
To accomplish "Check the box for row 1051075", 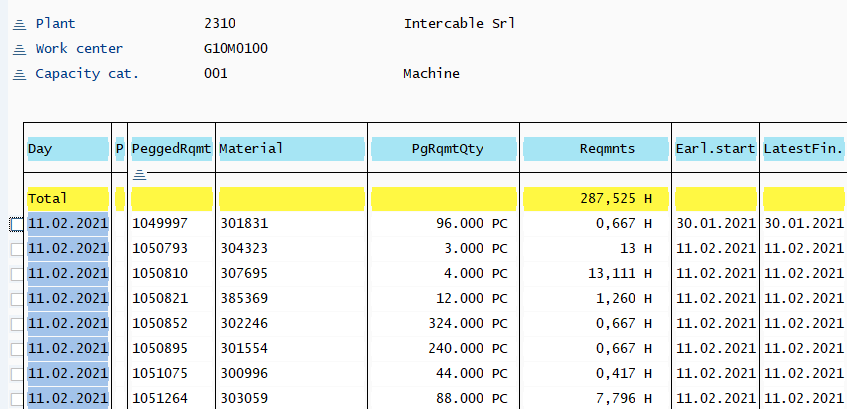I will [16, 375].
